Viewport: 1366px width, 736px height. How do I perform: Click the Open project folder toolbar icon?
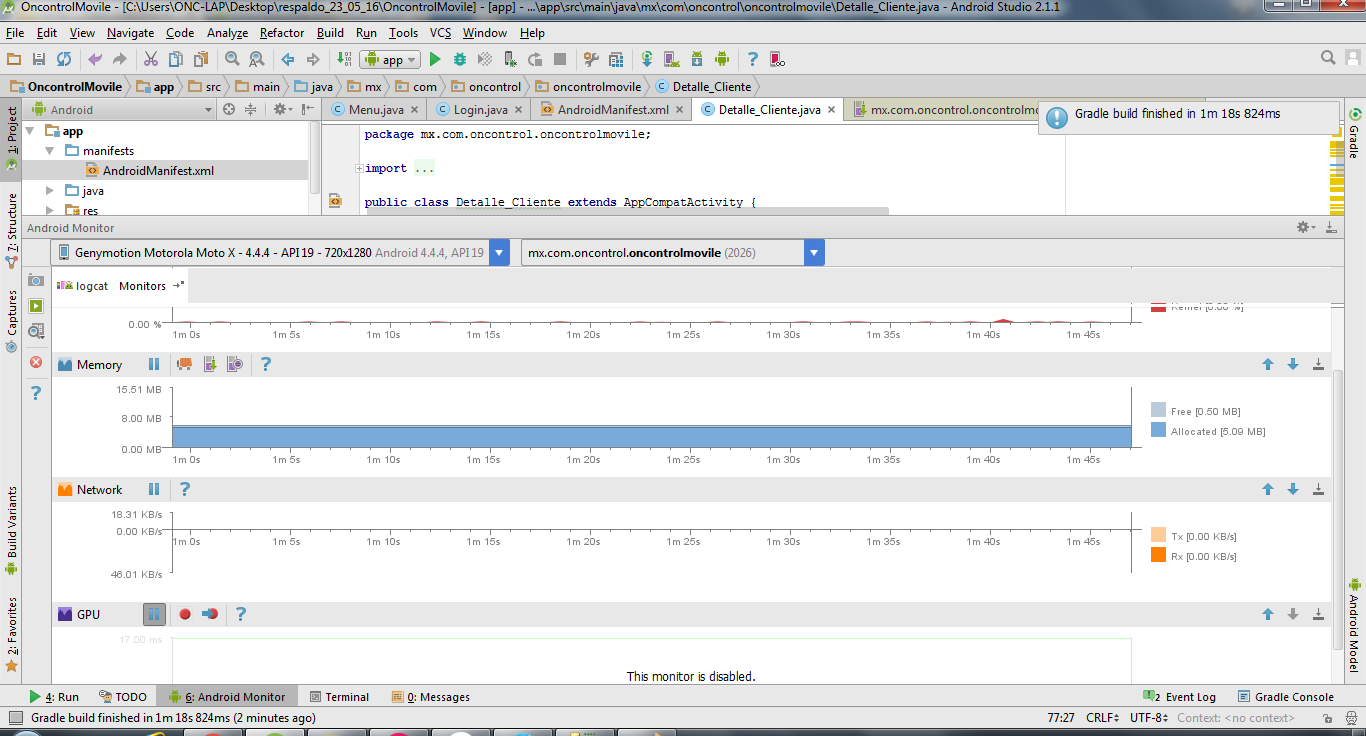pyautogui.click(x=14, y=60)
